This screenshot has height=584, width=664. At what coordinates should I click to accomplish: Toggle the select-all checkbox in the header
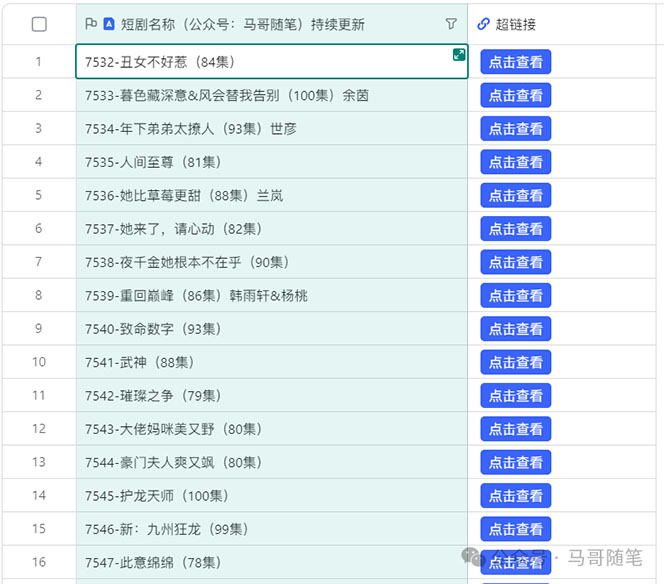click(x=39, y=24)
